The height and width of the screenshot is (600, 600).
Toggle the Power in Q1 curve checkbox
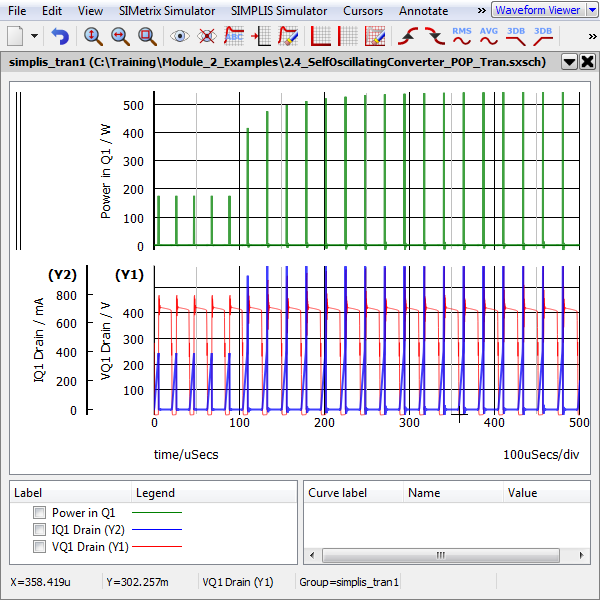pos(40,512)
